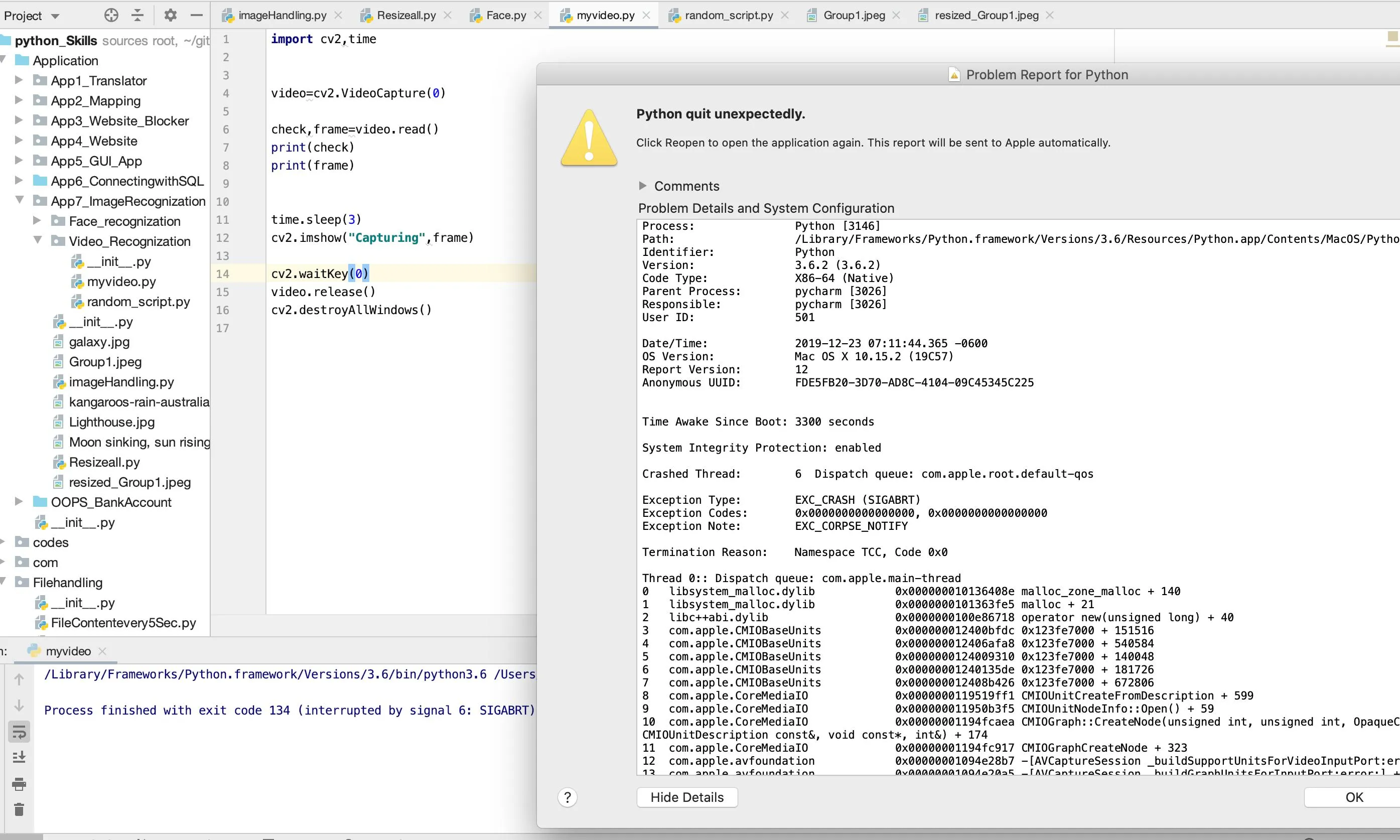Collapse App7_ImageRecognization folder

(19, 200)
